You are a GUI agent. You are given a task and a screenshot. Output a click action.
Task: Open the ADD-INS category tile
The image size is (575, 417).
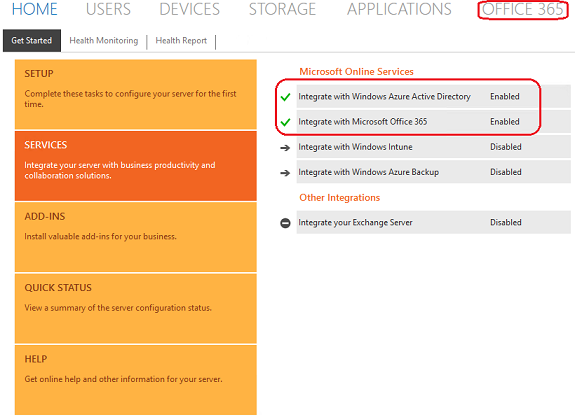tap(136, 237)
